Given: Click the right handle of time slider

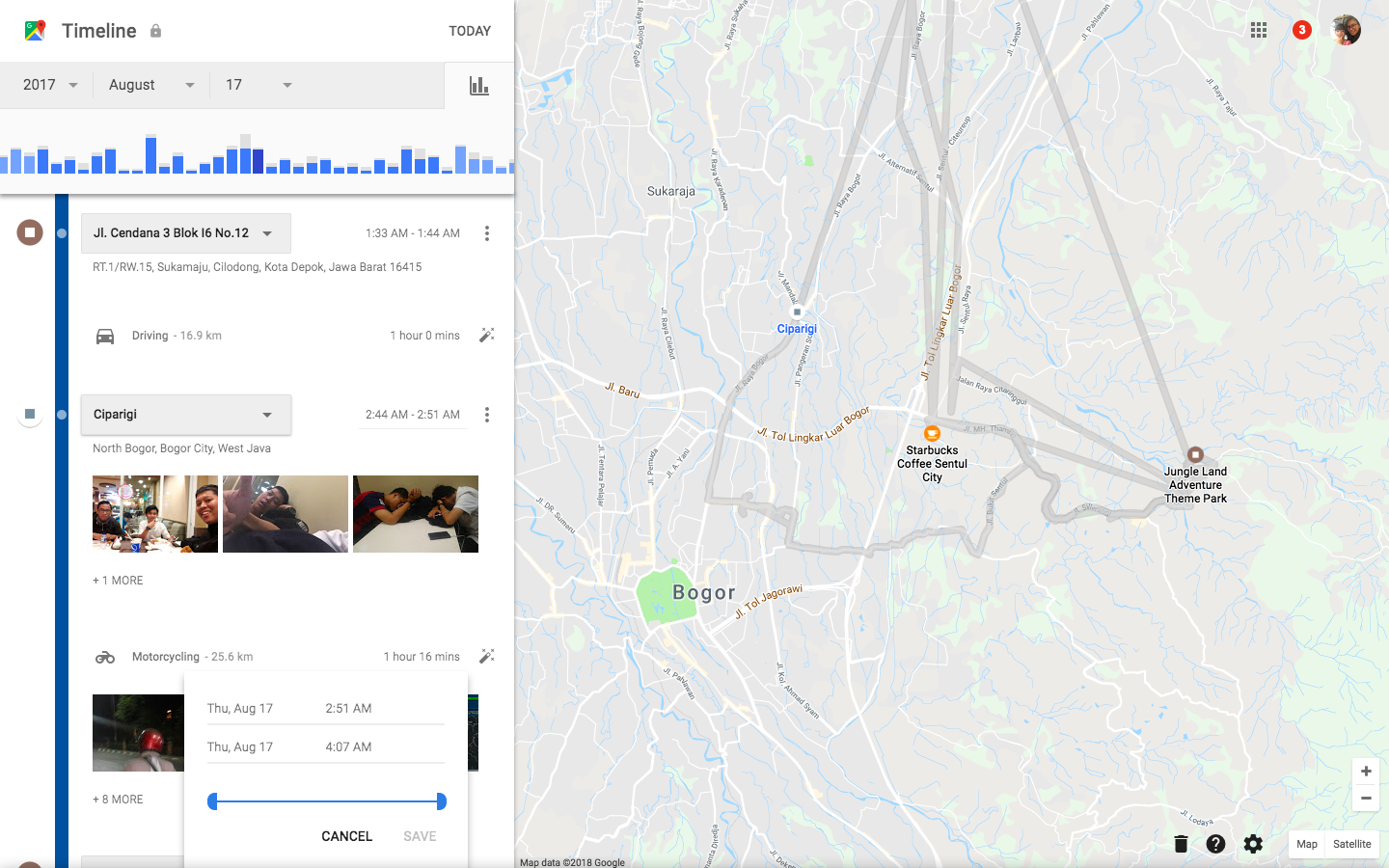Looking at the screenshot, I should click(x=441, y=801).
